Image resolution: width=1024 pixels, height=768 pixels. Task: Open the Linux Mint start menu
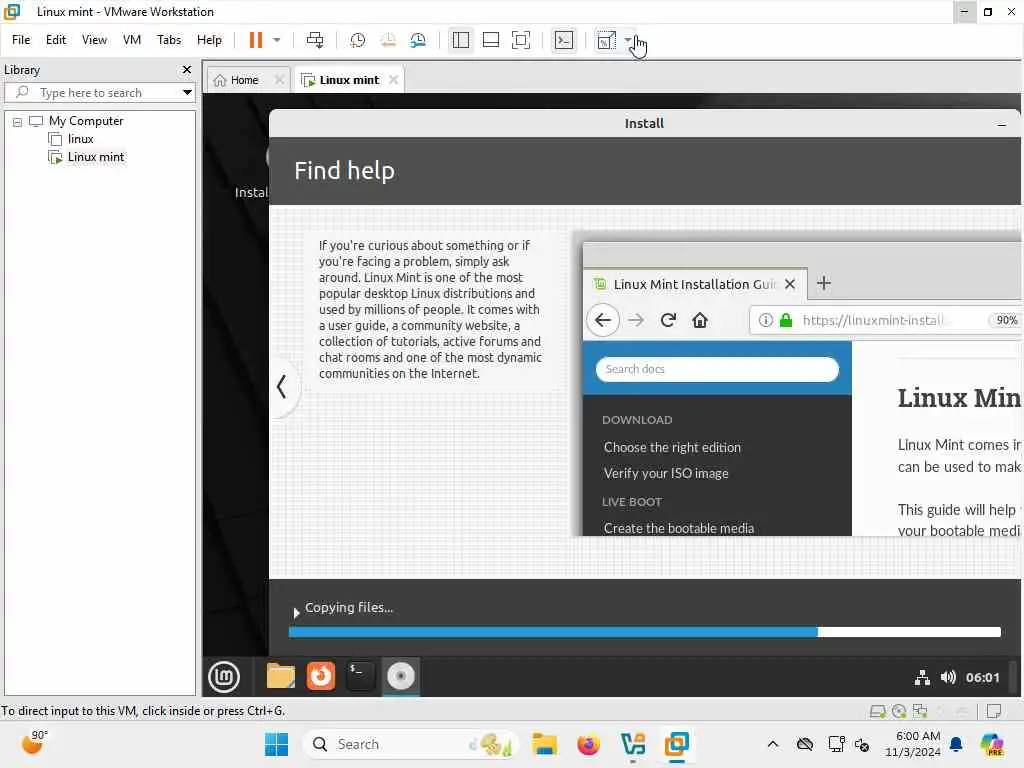pos(224,677)
